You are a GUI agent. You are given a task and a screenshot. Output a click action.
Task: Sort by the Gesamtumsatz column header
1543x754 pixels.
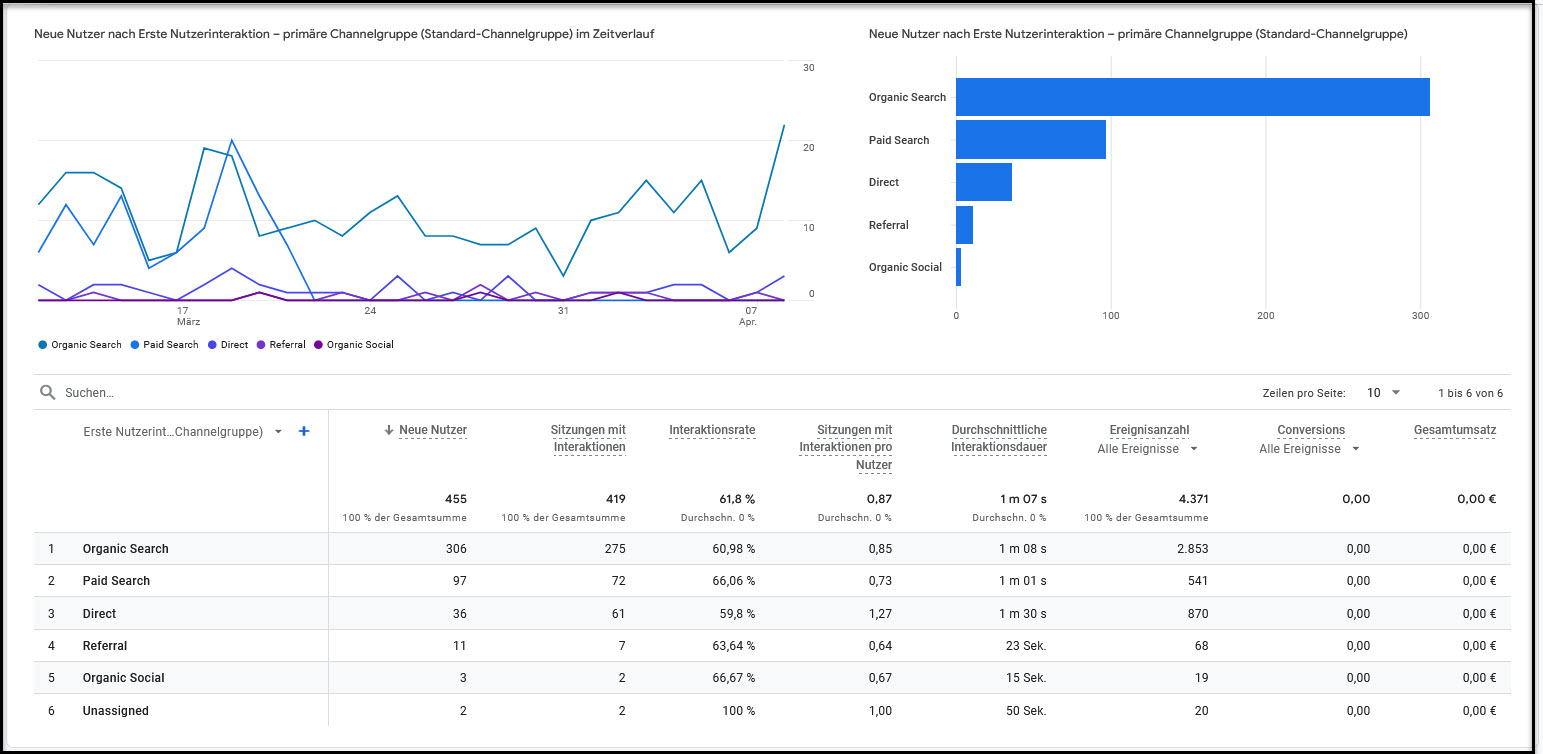[1455, 430]
